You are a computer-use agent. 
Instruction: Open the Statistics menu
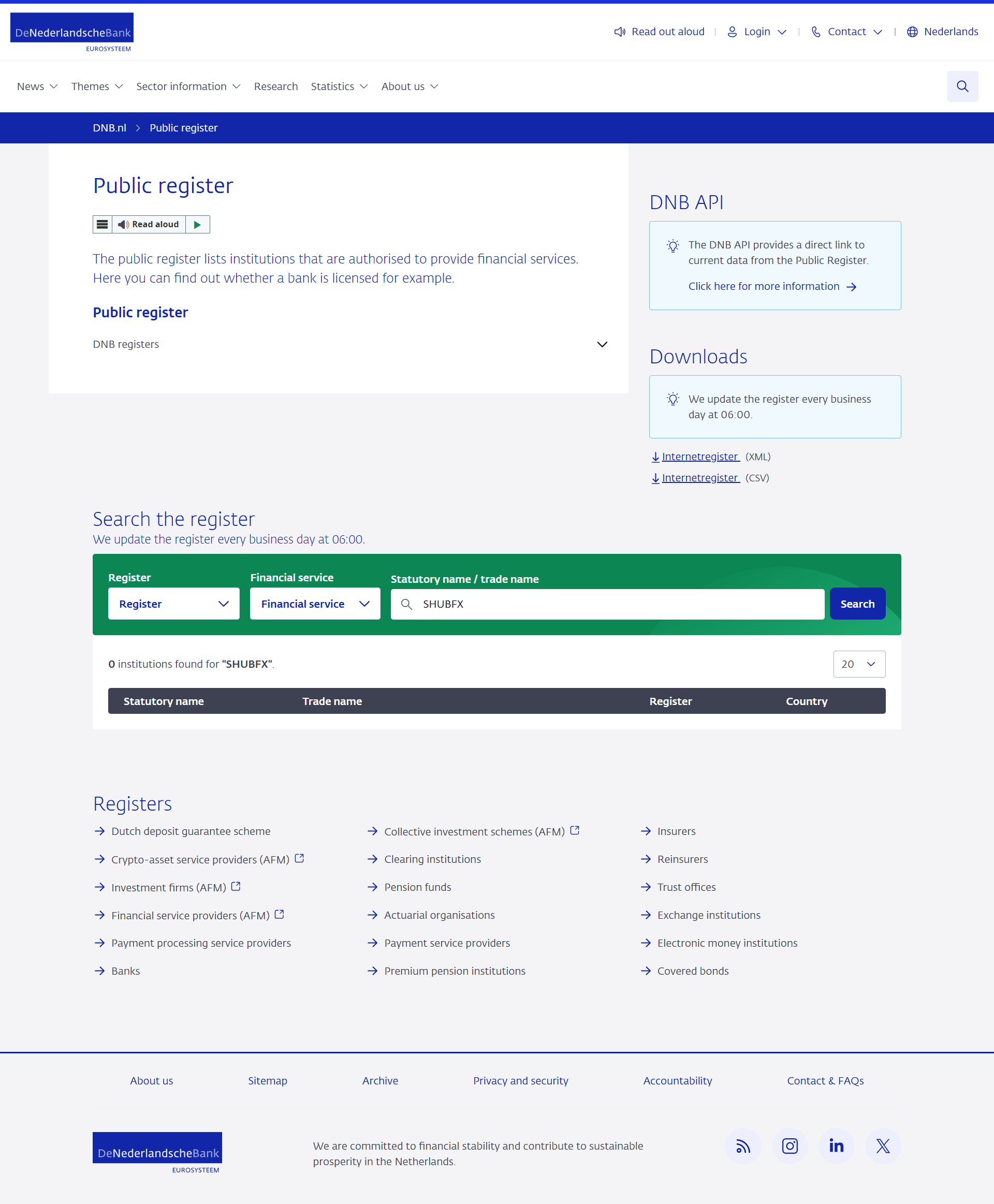pyautogui.click(x=339, y=86)
